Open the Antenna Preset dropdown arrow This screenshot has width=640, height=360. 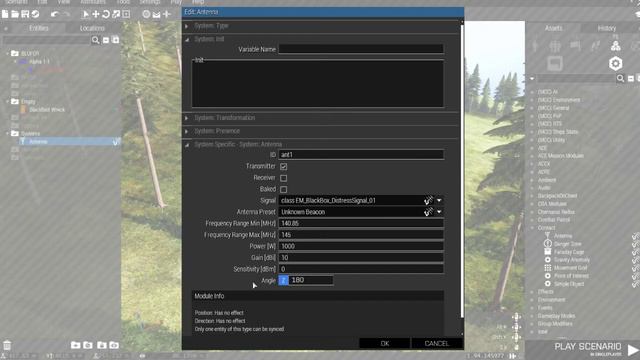click(439, 212)
